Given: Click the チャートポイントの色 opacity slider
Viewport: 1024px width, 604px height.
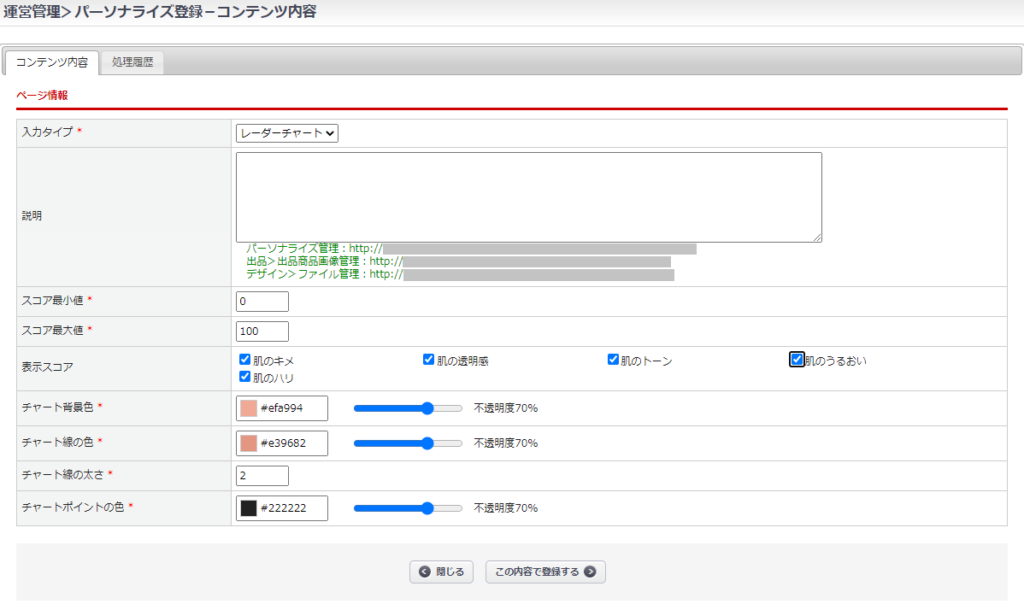Looking at the screenshot, I should click(408, 508).
